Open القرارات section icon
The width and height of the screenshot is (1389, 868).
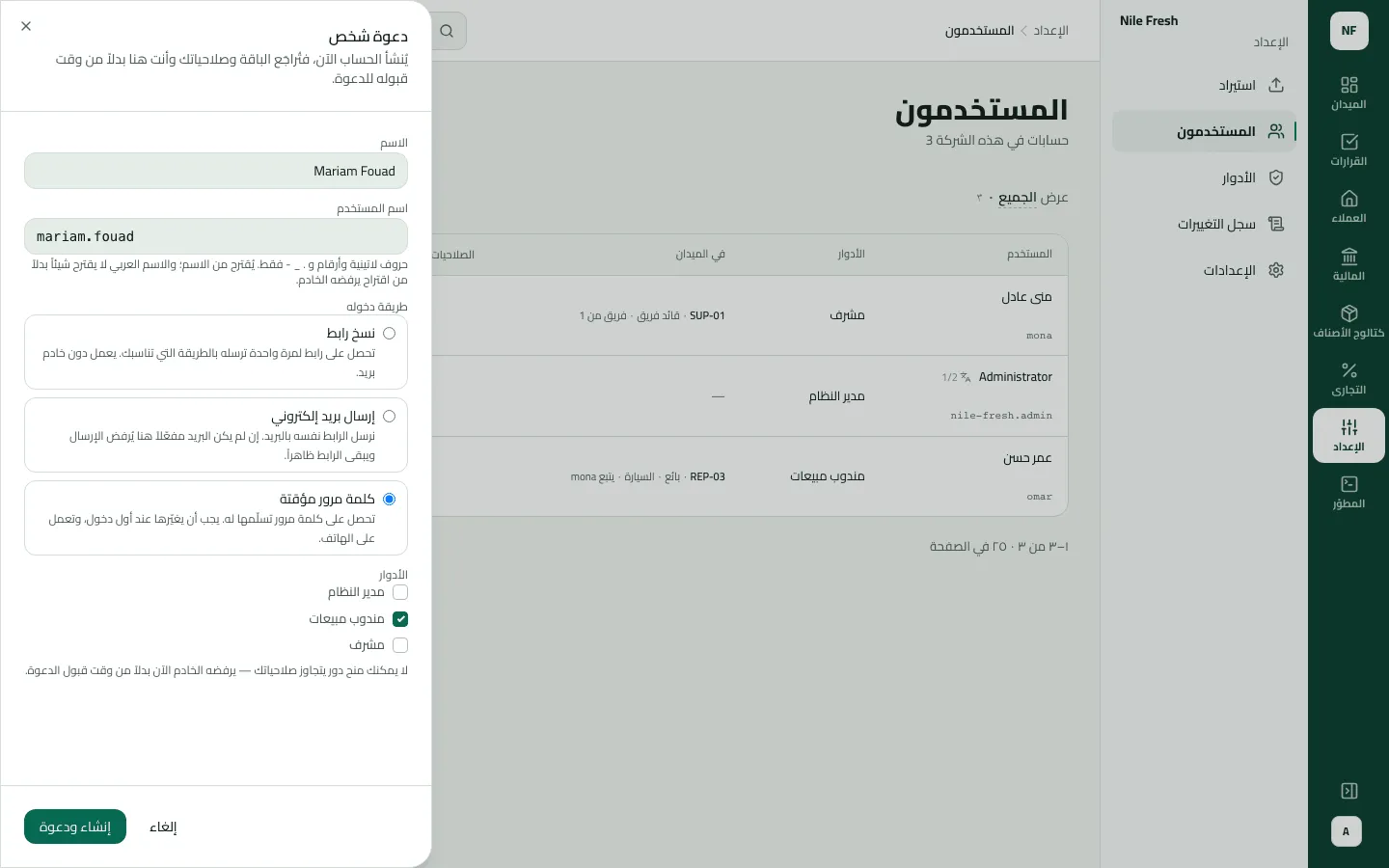point(1348,149)
